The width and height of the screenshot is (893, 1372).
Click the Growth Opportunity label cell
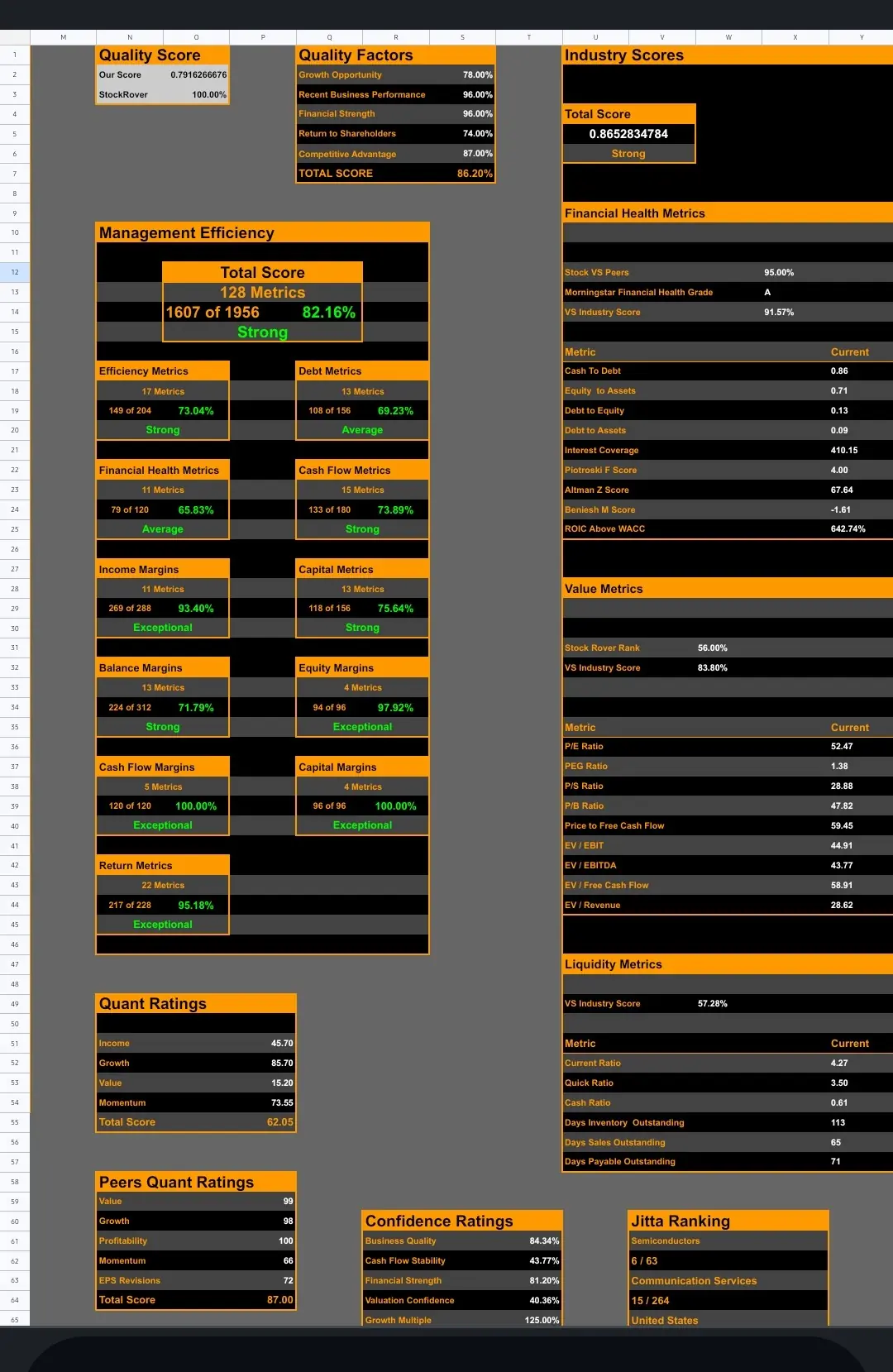click(x=341, y=75)
